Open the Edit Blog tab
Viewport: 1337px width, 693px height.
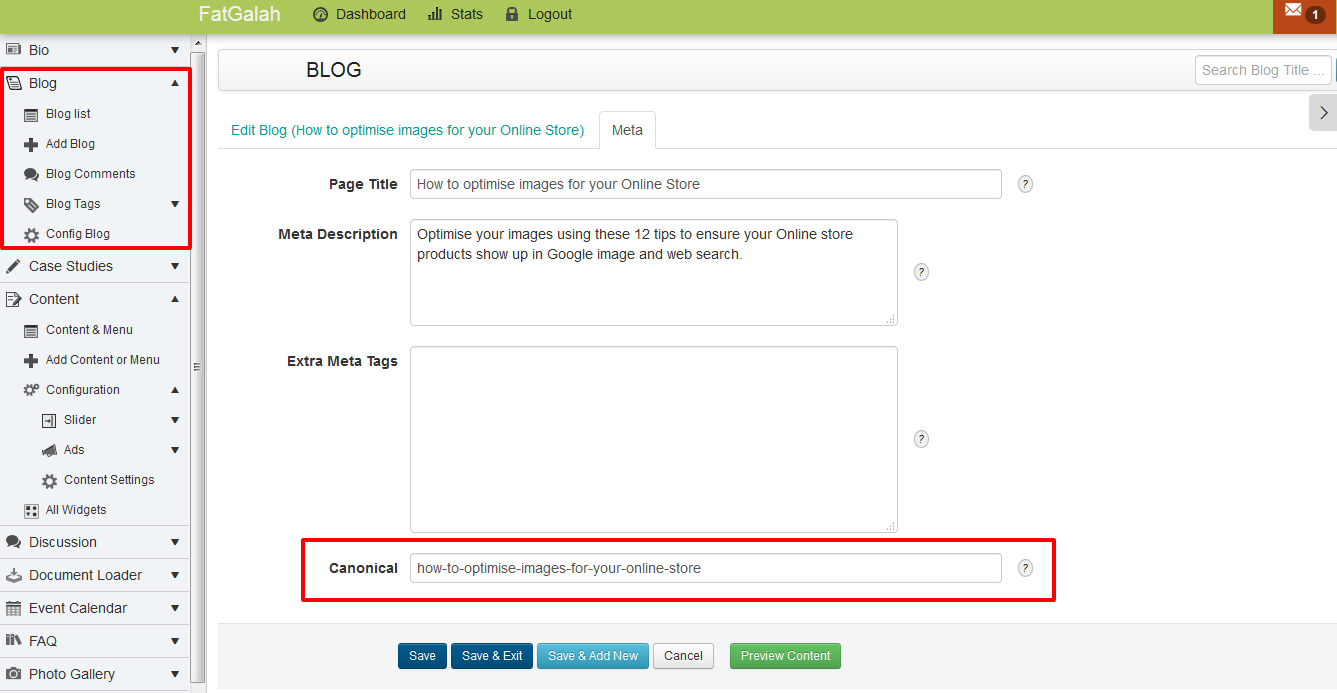(x=406, y=129)
